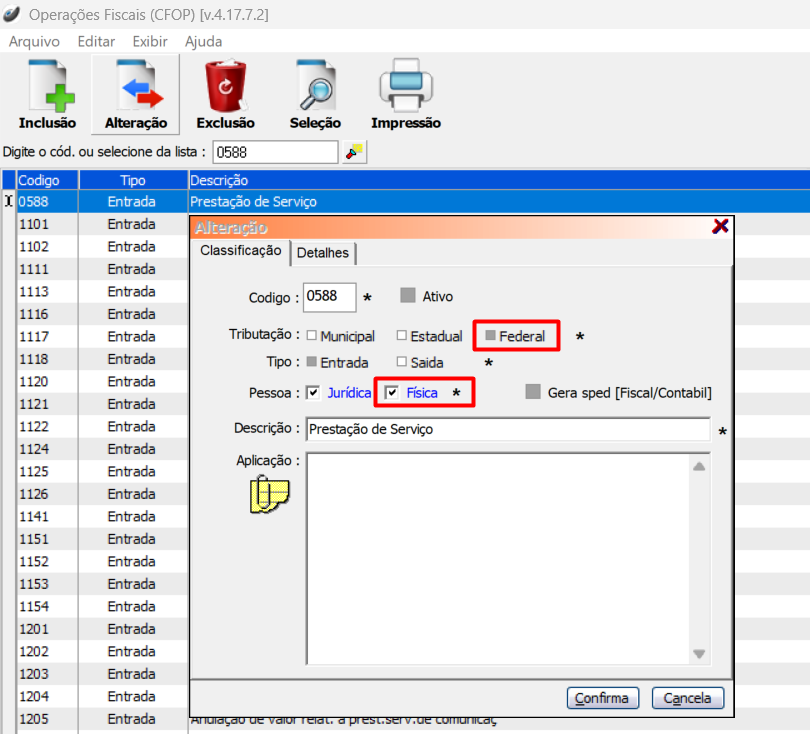
Task: Close the Alteração dialog with red X
Action: tap(720, 227)
